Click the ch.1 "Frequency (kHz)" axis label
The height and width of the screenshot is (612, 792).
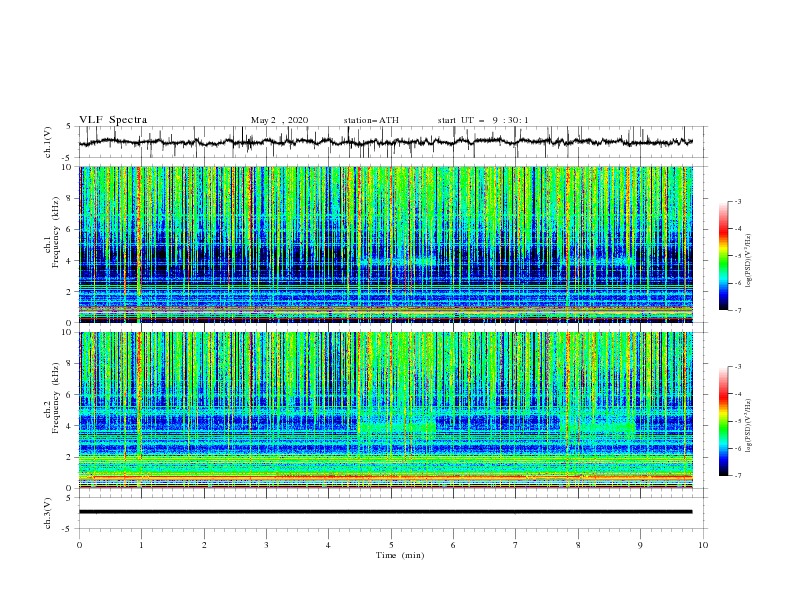click(56, 232)
